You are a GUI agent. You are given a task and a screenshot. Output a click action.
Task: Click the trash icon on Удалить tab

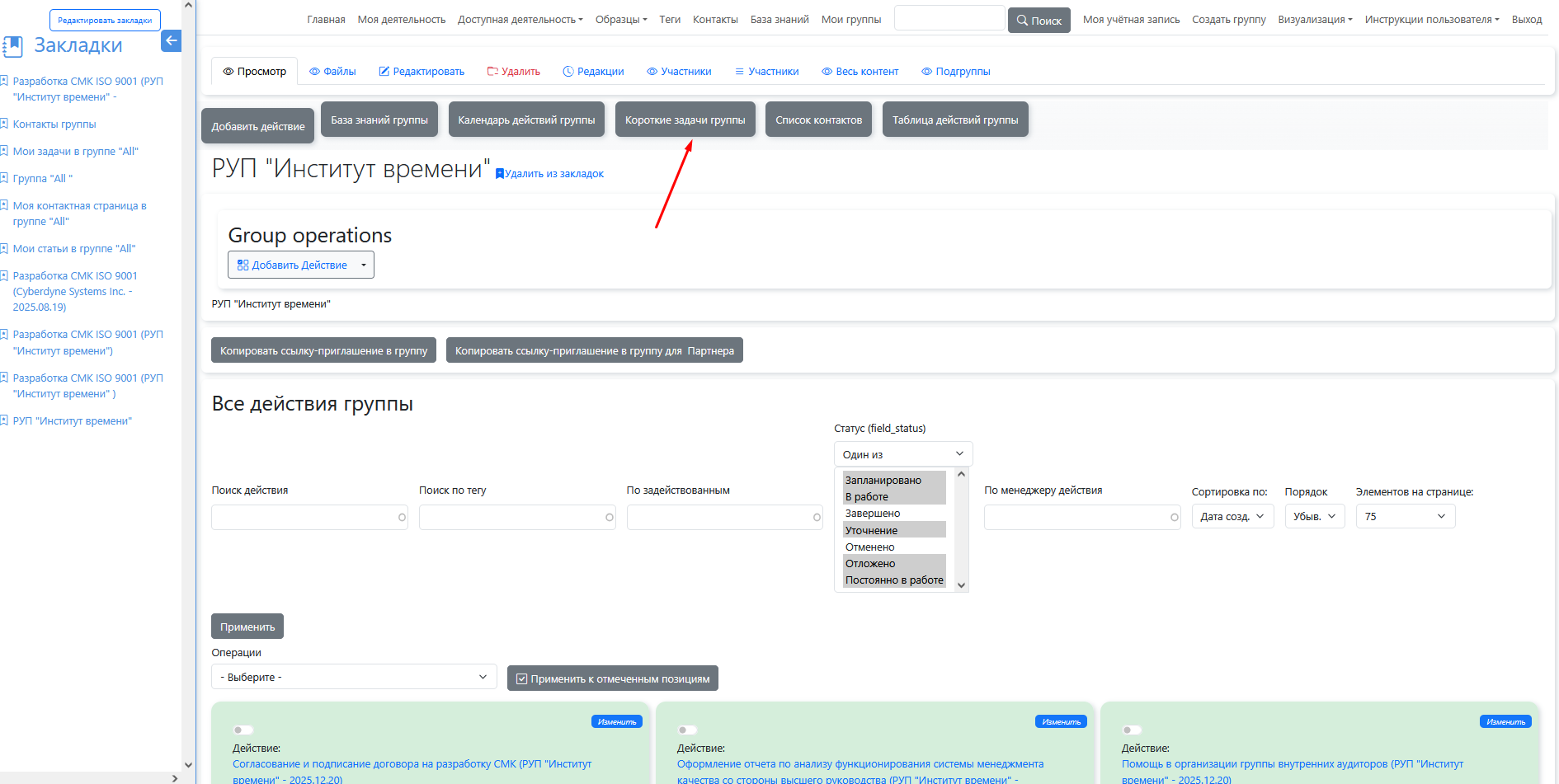tap(492, 72)
